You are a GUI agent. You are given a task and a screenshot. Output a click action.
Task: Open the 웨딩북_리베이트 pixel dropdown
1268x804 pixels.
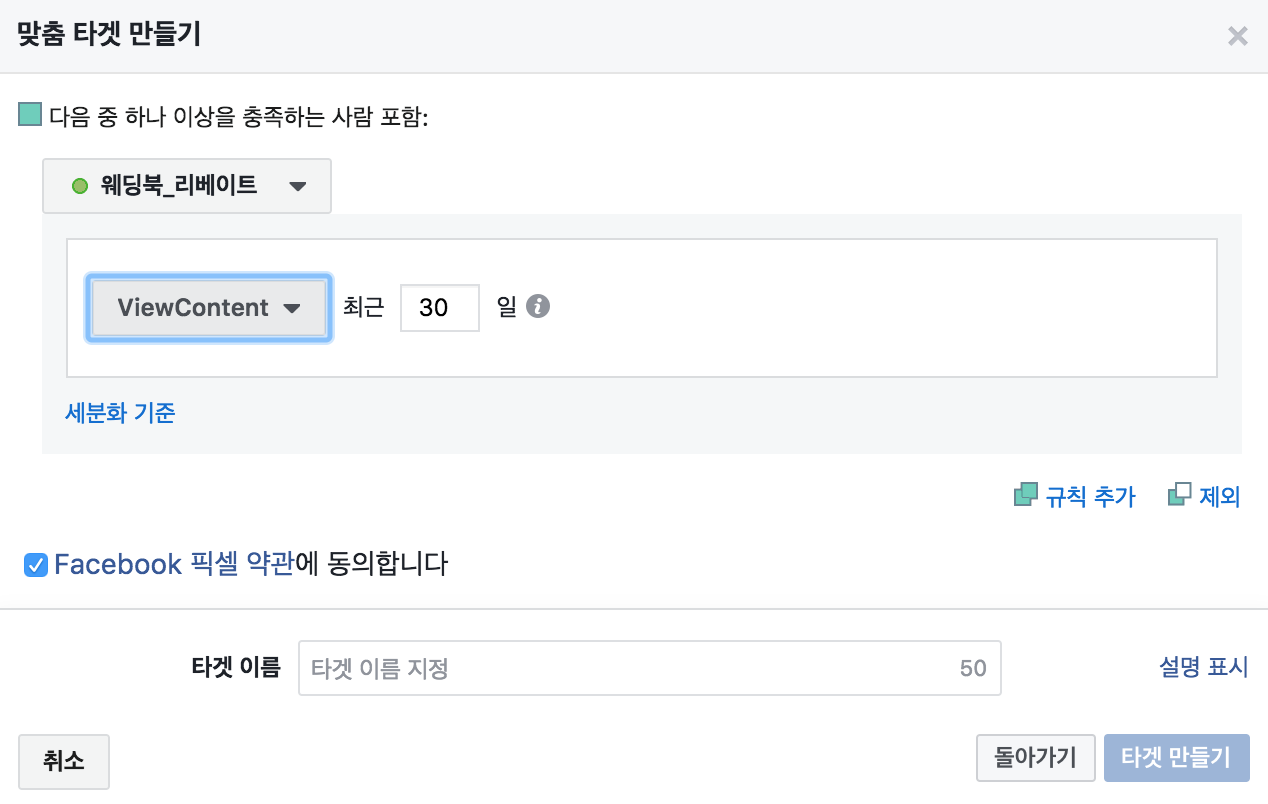[x=186, y=186]
